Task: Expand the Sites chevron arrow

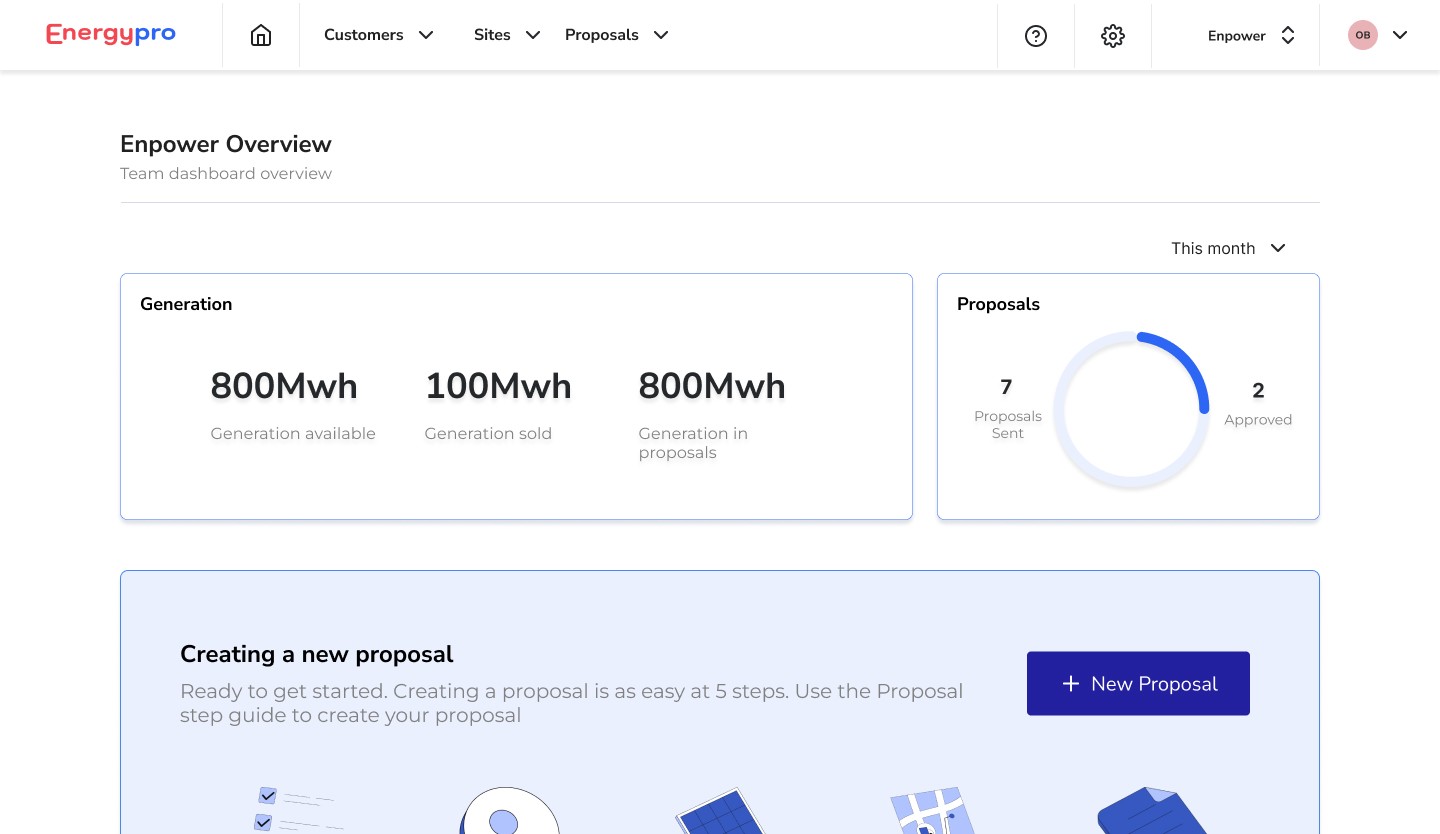Action: tap(533, 35)
